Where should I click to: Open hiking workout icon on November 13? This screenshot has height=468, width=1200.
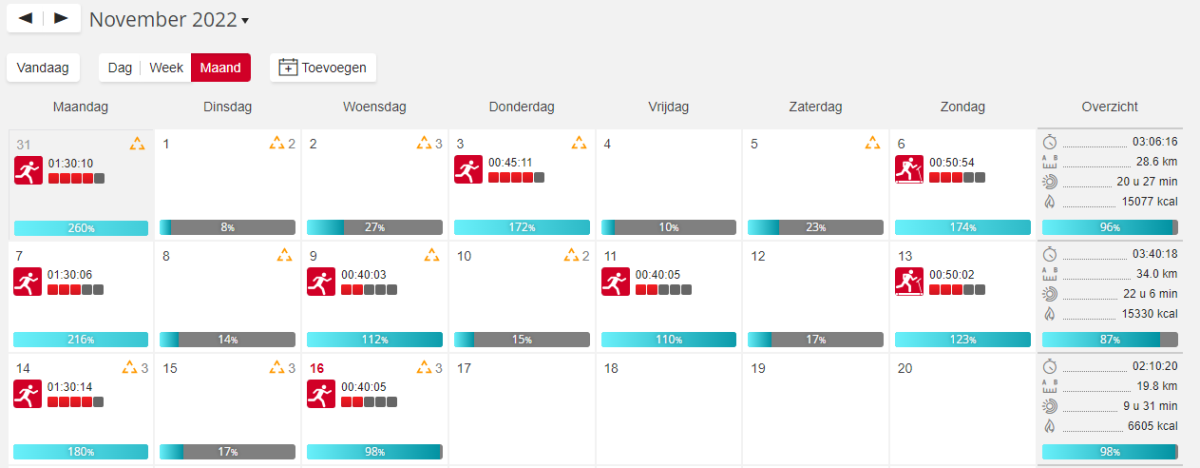pyautogui.click(x=909, y=282)
